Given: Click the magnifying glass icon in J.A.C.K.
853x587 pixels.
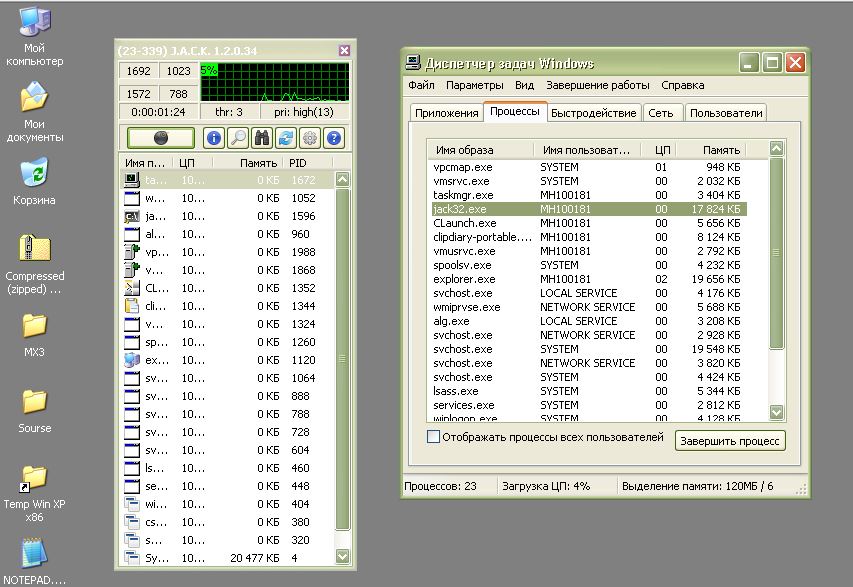Looking at the screenshot, I should pos(238,138).
